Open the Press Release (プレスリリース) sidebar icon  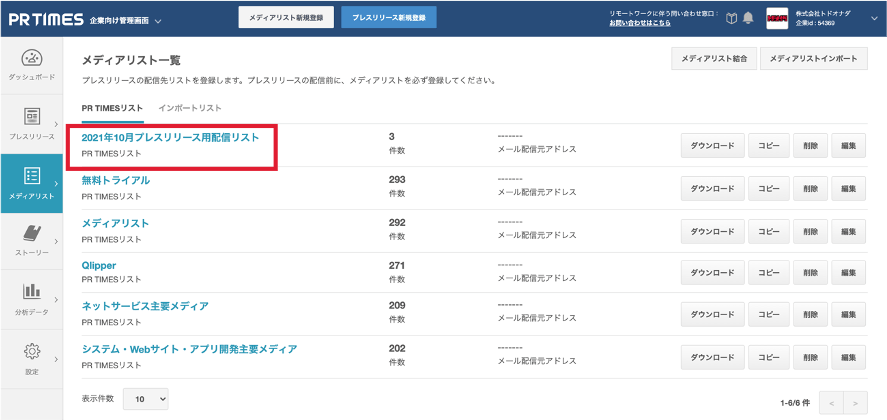(x=31, y=123)
